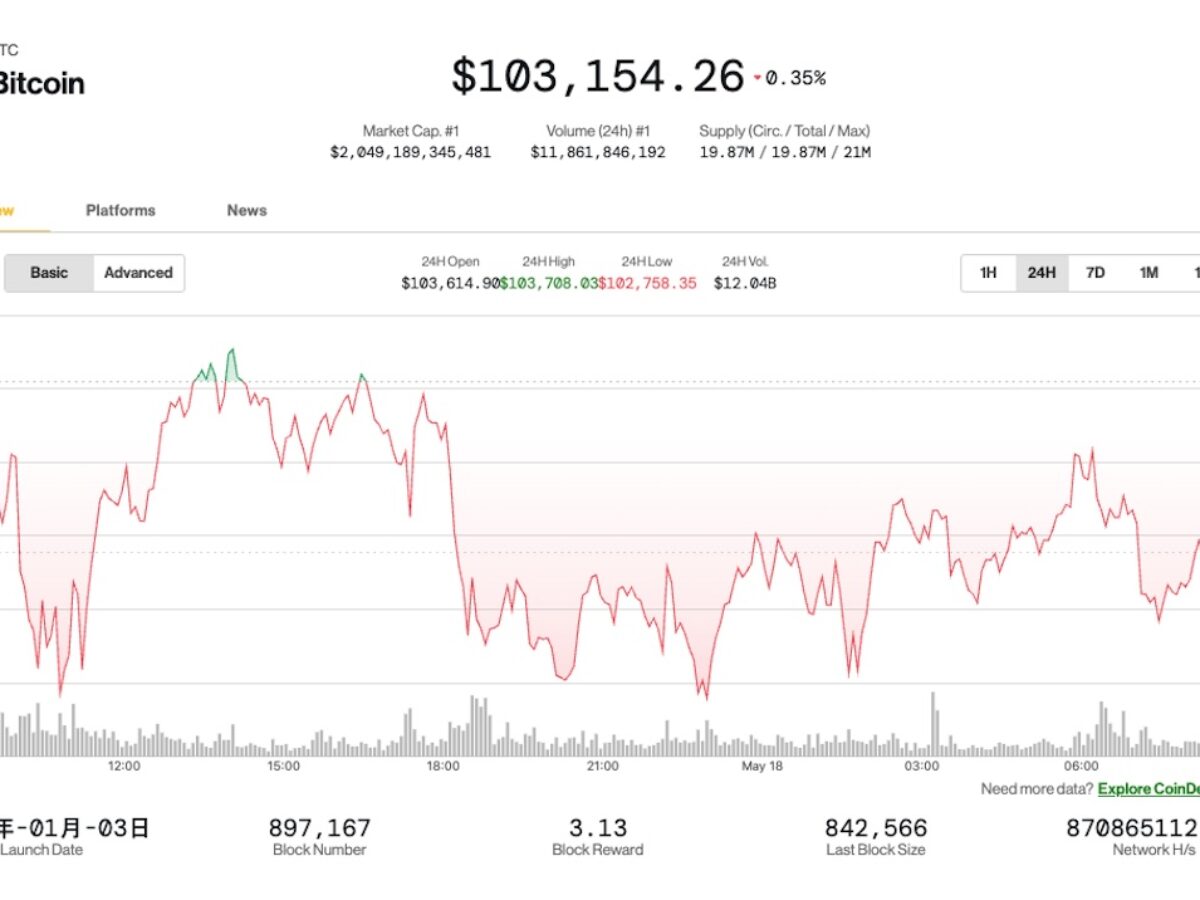The width and height of the screenshot is (1200, 900).
Task: Click the 24H Low label
Action: coord(647,262)
